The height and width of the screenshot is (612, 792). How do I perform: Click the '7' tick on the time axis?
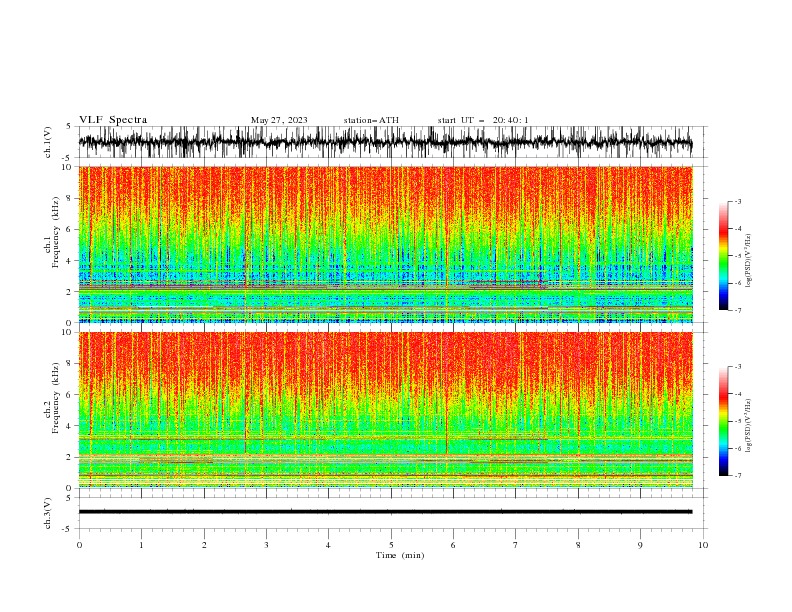point(516,545)
